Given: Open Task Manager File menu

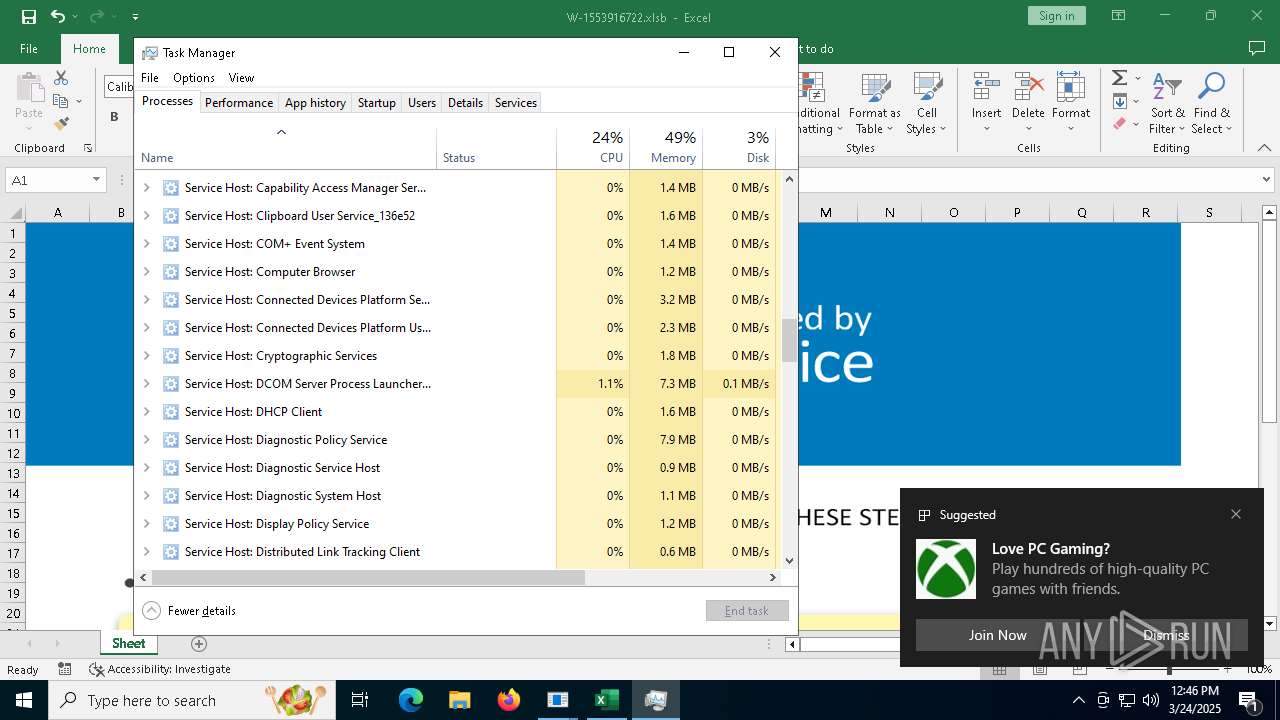Looking at the screenshot, I should [x=150, y=78].
